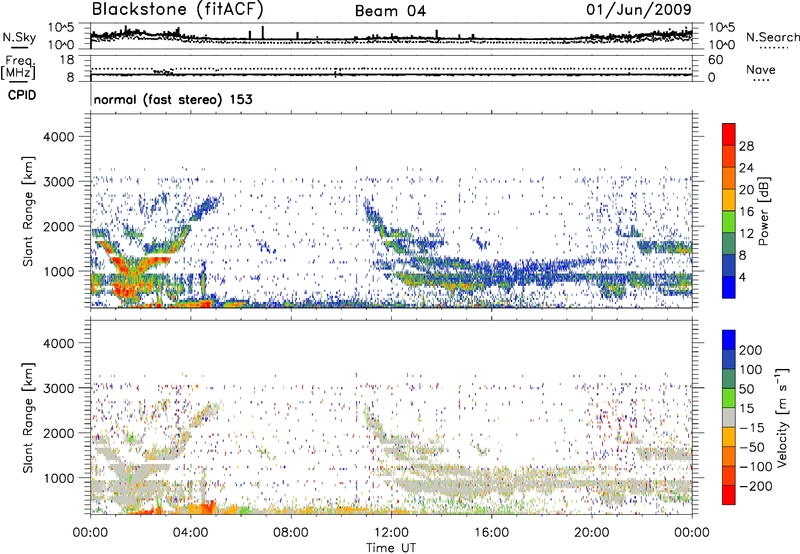This screenshot has width=800, height=554.
Task: Click the 50 tick label on velocity colorbar
Action: point(746,389)
